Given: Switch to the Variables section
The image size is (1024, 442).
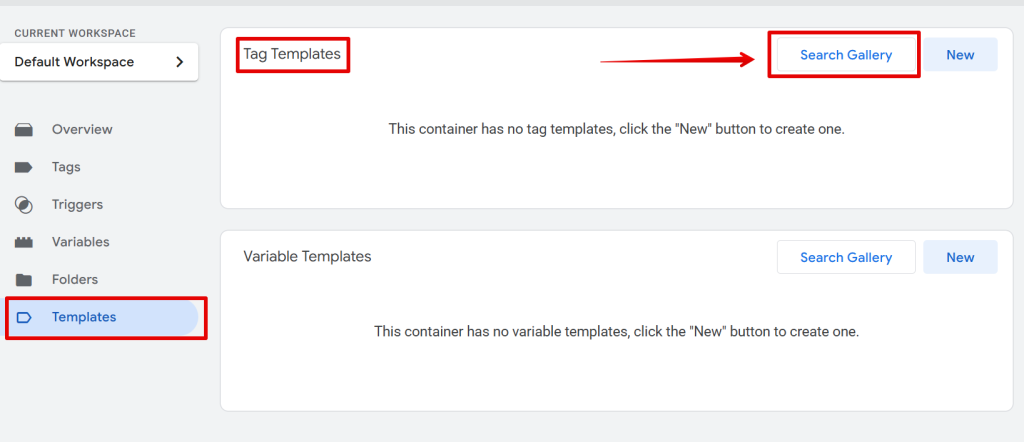Looking at the screenshot, I should point(80,242).
